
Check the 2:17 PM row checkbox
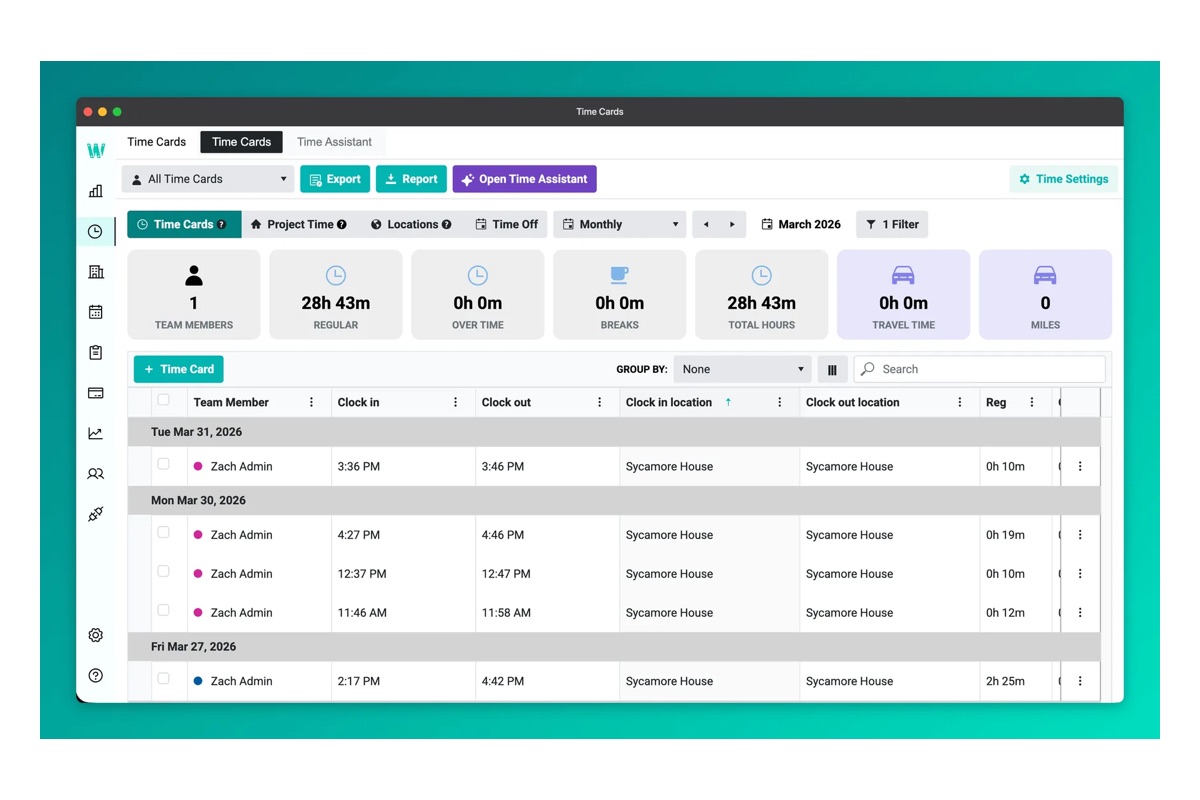pyautogui.click(x=164, y=679)
